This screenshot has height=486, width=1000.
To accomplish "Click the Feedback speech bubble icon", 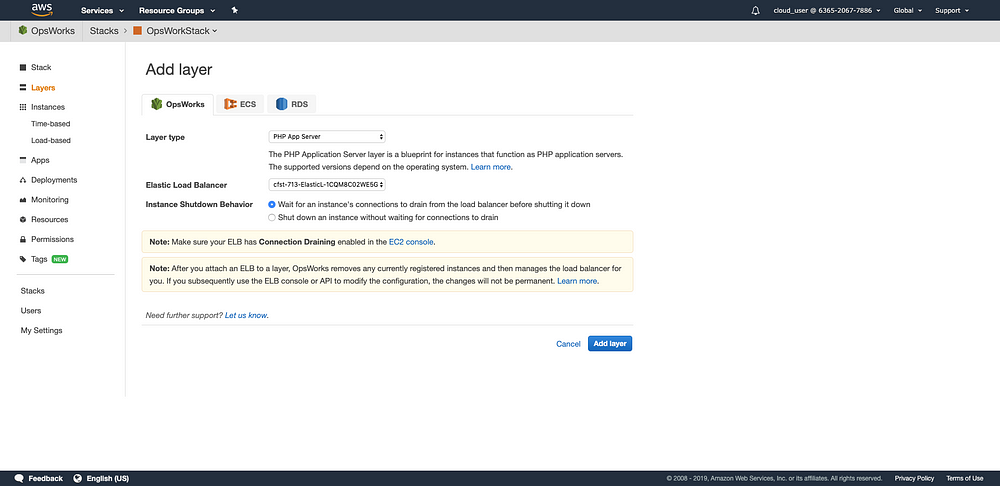I will pyautogui.click(x=19, y=478).
